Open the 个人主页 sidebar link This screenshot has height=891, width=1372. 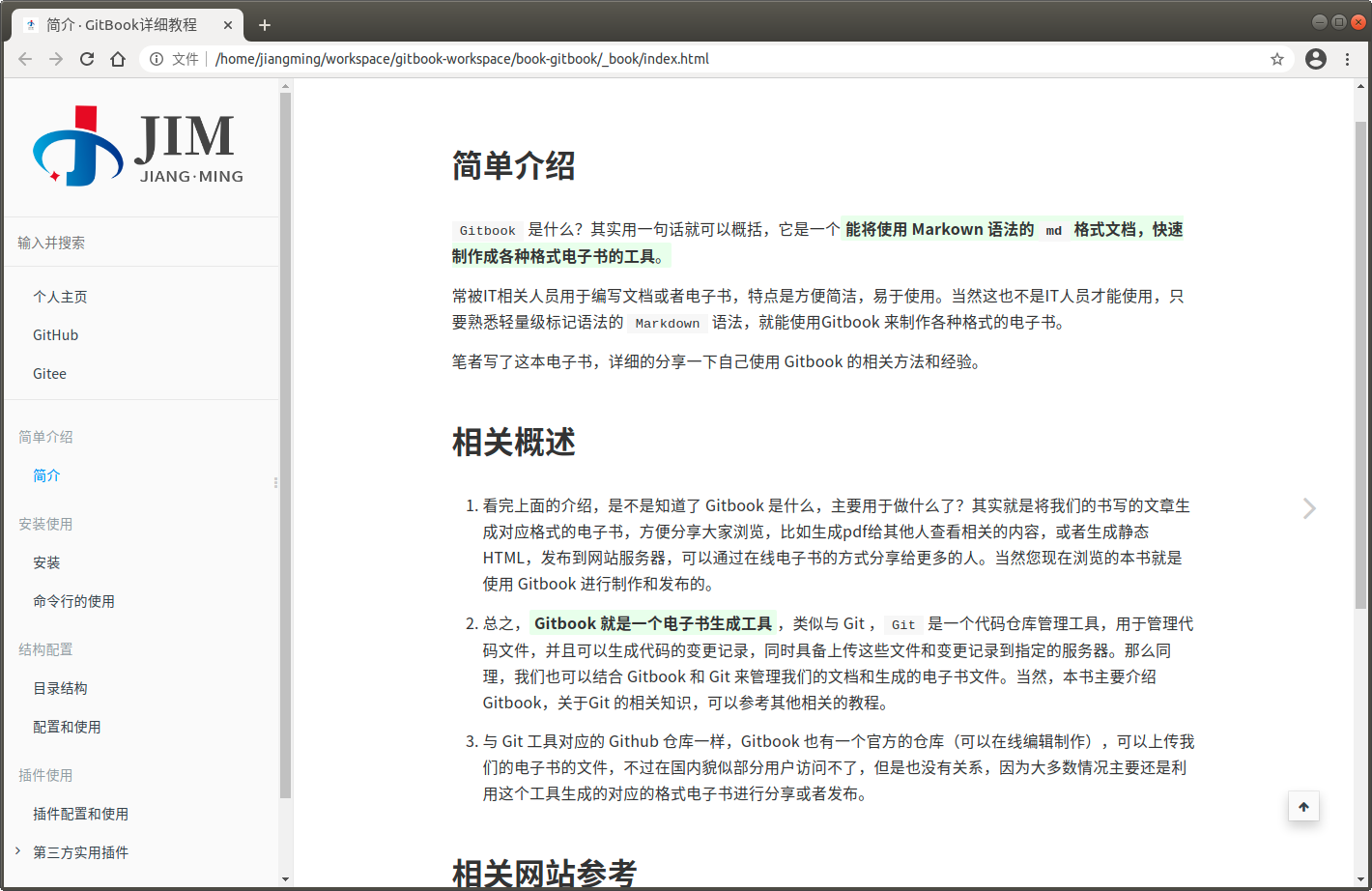(60, 297)
